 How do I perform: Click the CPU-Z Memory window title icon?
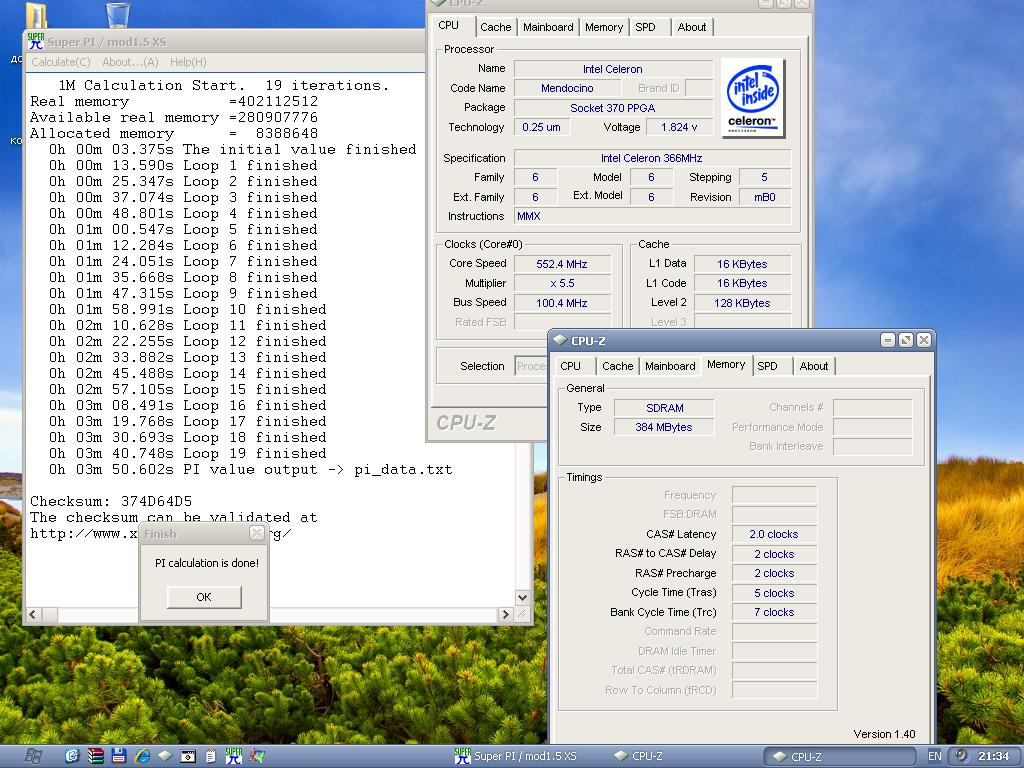(x=560, y=340)
